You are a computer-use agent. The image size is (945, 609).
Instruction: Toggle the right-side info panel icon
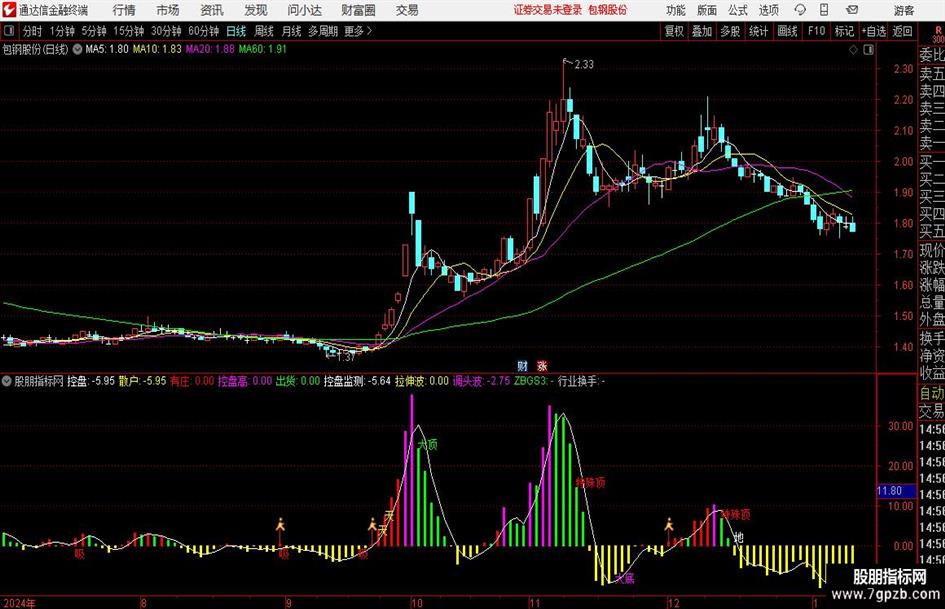point(868,50)
